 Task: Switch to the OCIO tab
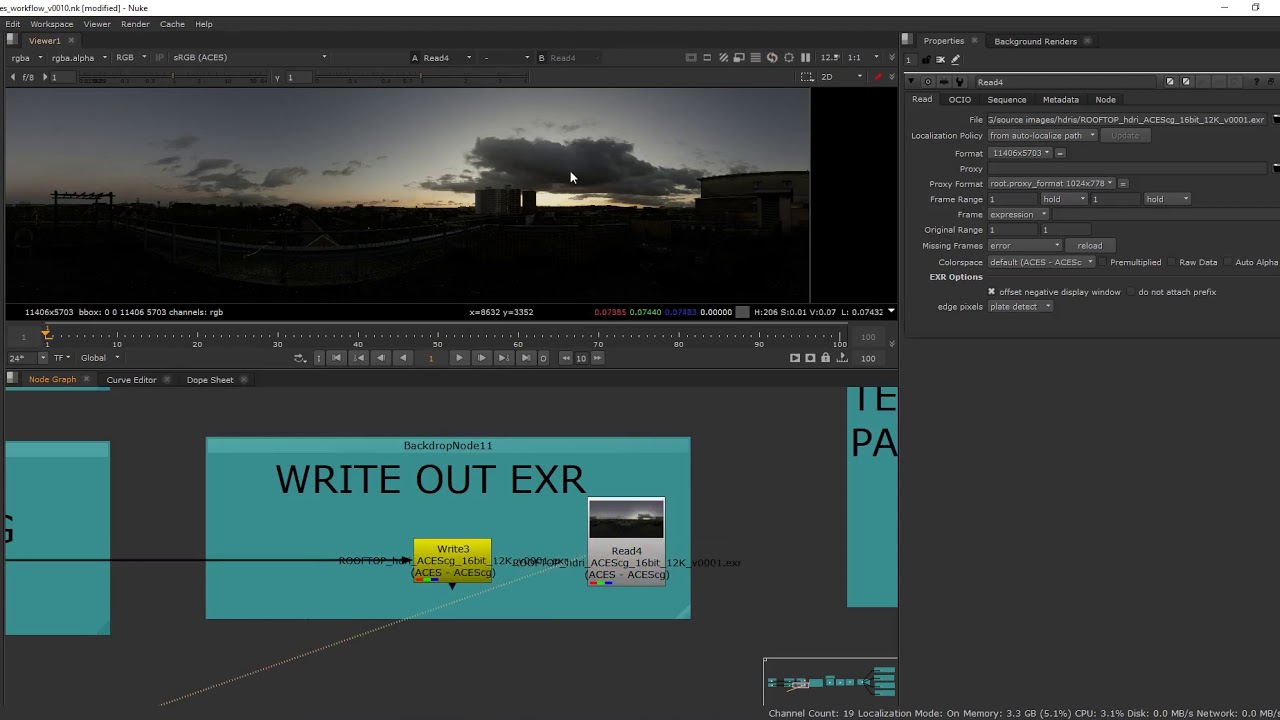tap(960, 100)
